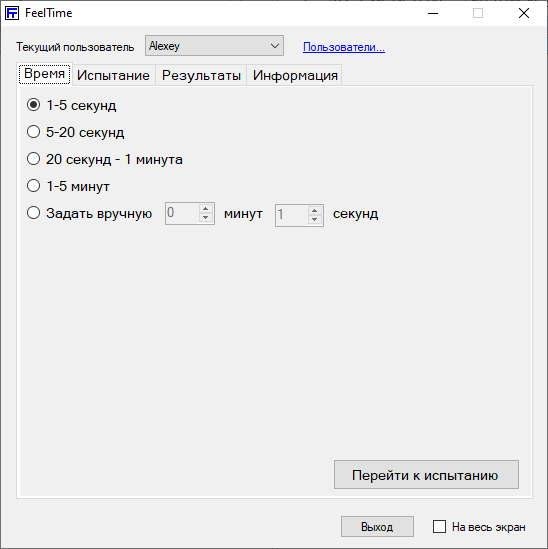Decrease the minutes spinner value
Screen dimensions: 548x549
pyautogui.click(x=206, y=218)
